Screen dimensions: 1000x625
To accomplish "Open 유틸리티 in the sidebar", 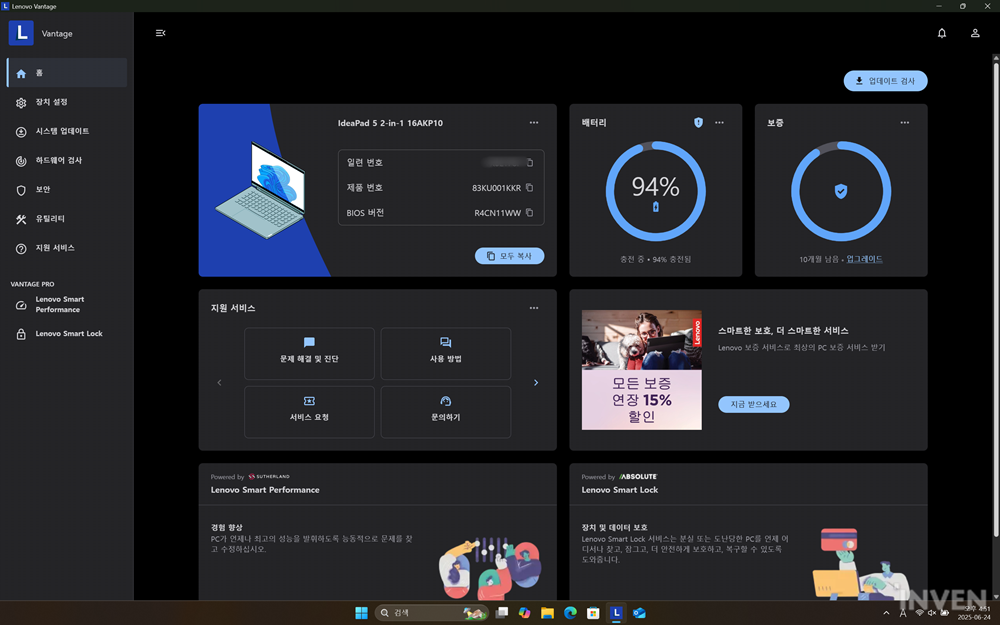I will pos(67,219).
